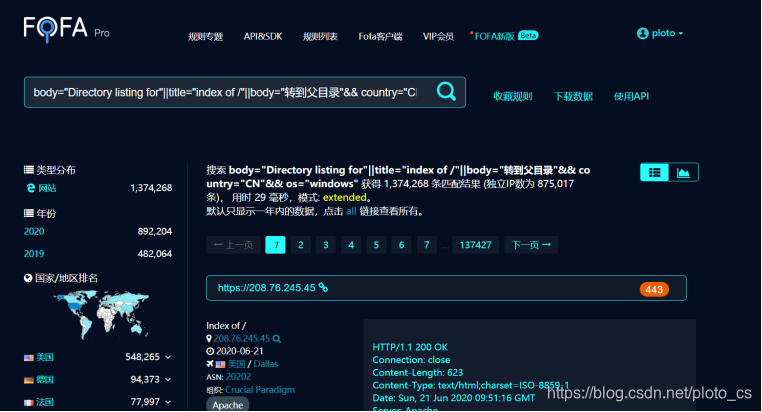Viewport: 762px width, 412px height.
Task: Click the 'Index of /' result title
Action: tap(226, 326)
